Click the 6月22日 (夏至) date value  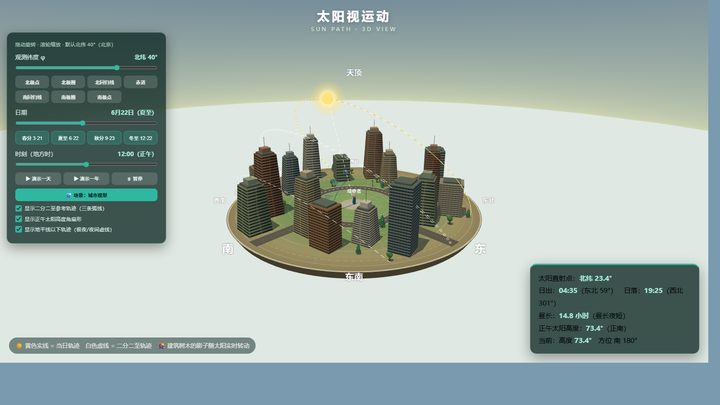pos(132,112)
